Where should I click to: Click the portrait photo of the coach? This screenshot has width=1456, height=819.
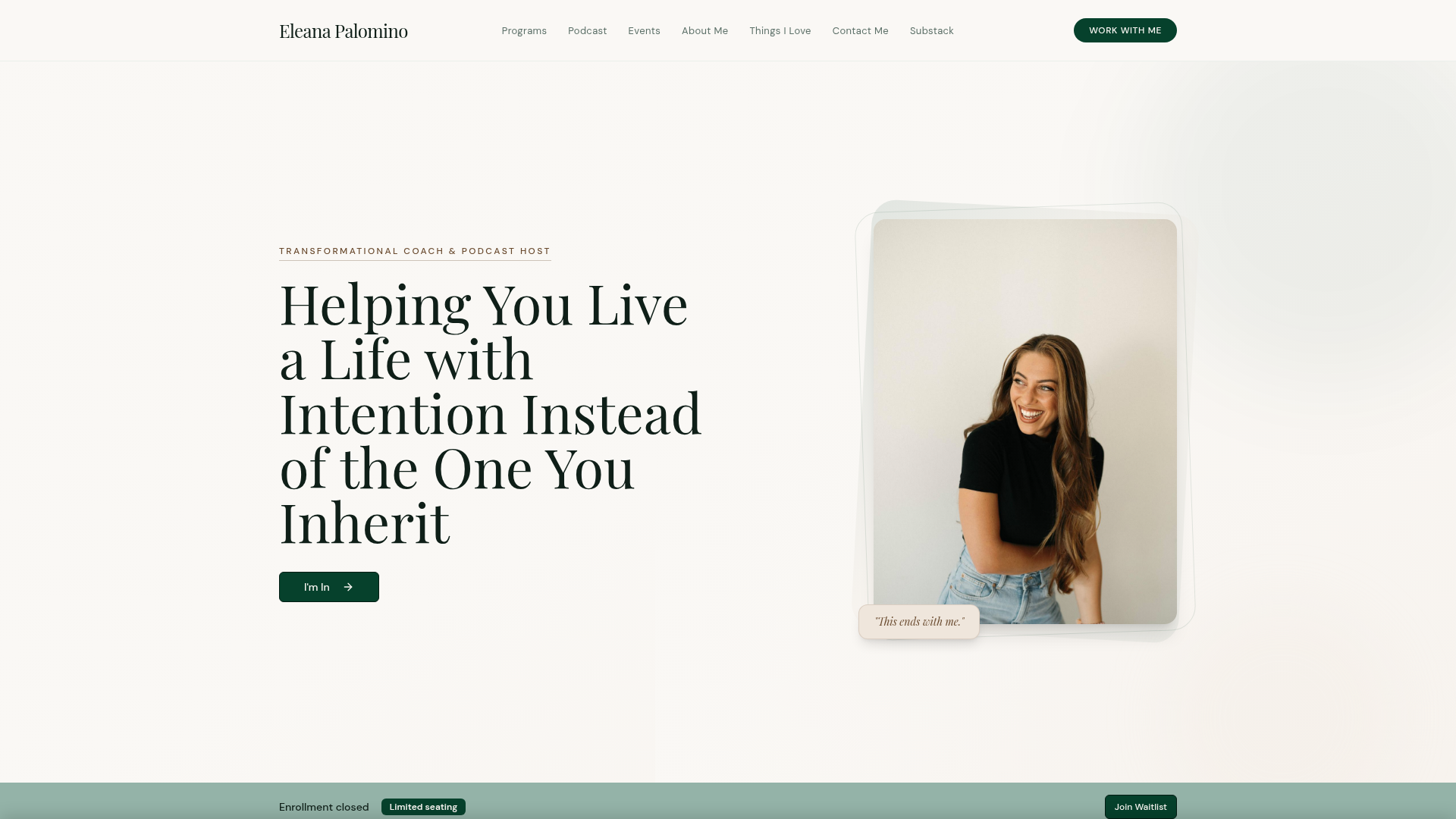pos(1025,422)
